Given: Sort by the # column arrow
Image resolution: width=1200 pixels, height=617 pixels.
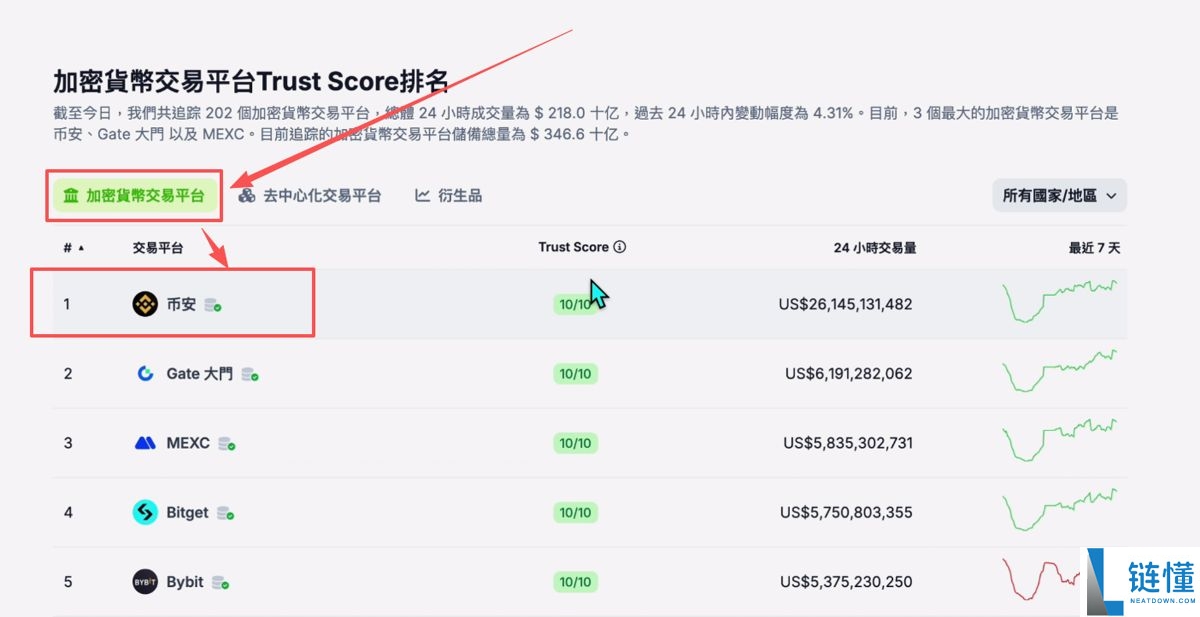Looking at the screenshot, I should pyautogui.click(x=81, y=248).
